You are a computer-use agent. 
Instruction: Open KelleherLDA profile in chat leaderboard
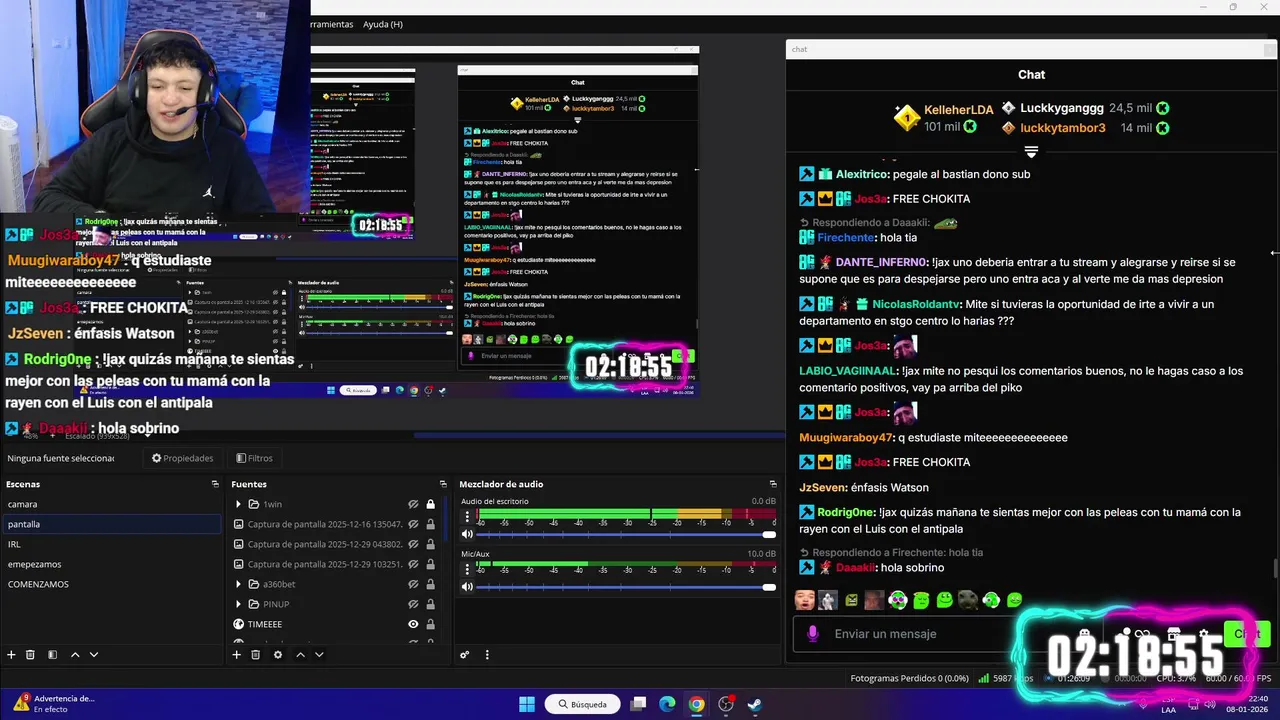[x=959, y=110]
